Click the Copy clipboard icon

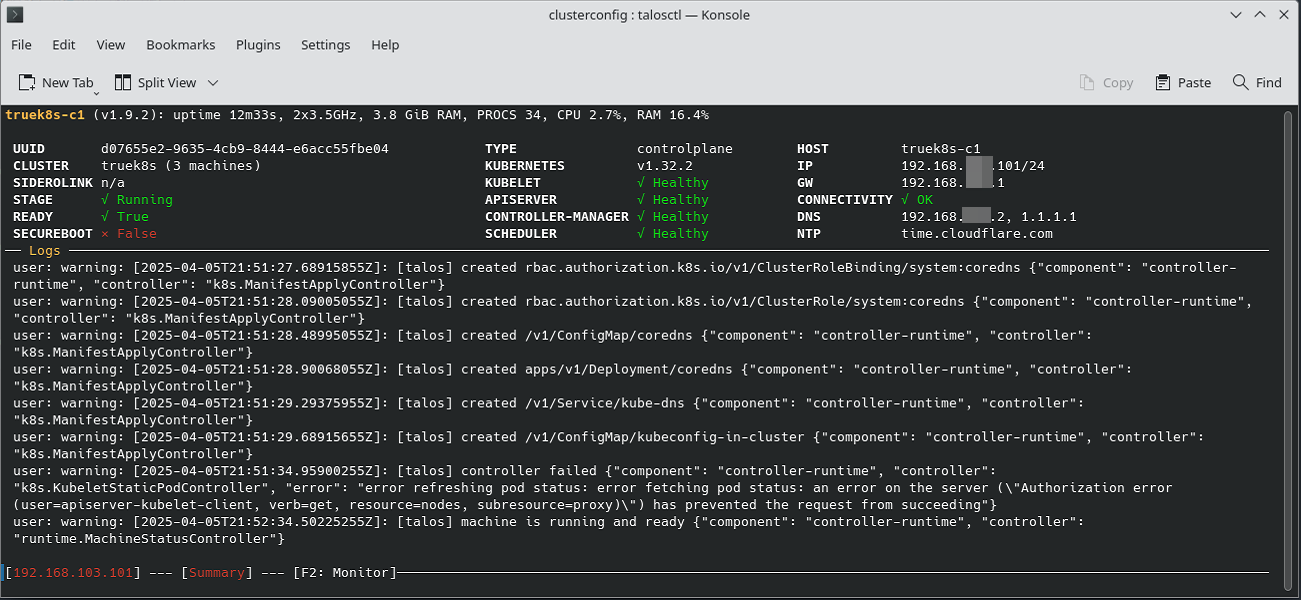pyautogui.click(x=1088, y=83)
